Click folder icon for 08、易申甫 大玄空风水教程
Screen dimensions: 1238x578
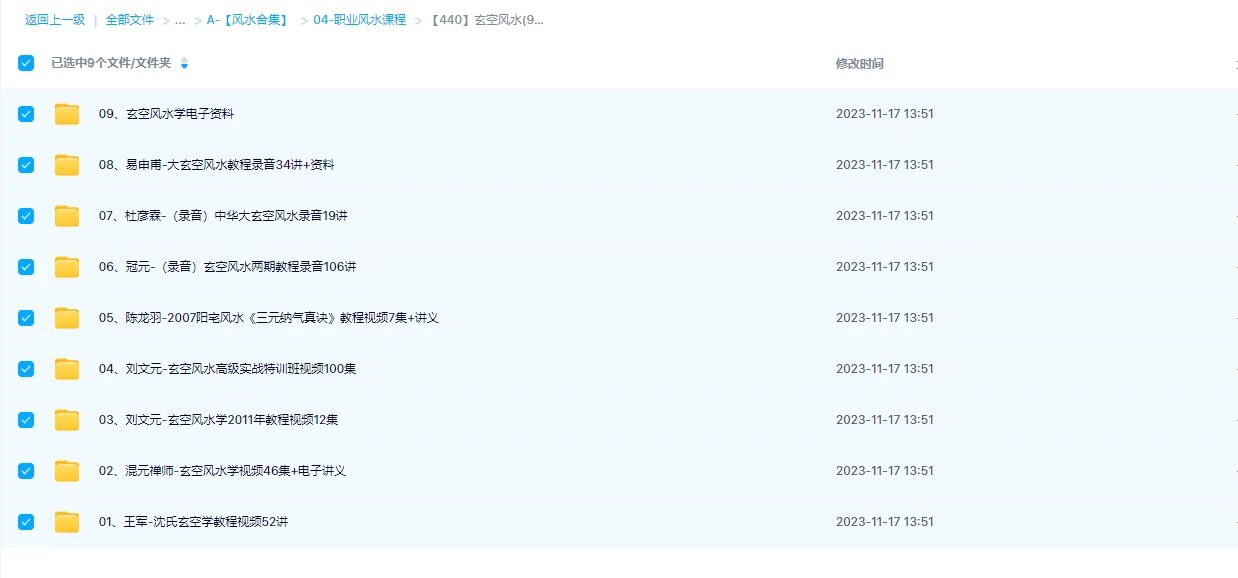click(x=67, y=165)
